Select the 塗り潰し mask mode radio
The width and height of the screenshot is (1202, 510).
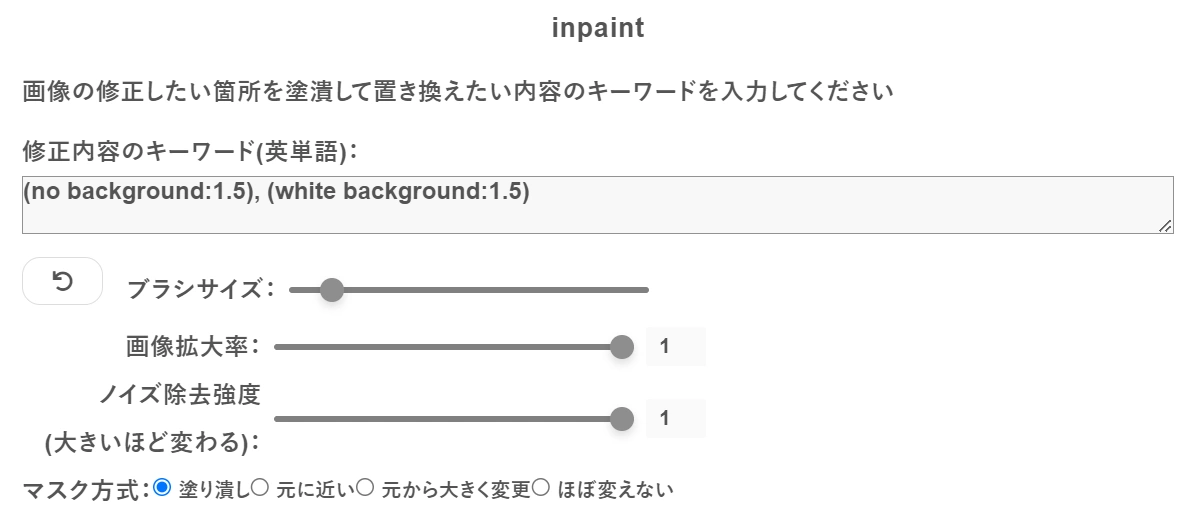pyautogui.click(x=162, y=488)
